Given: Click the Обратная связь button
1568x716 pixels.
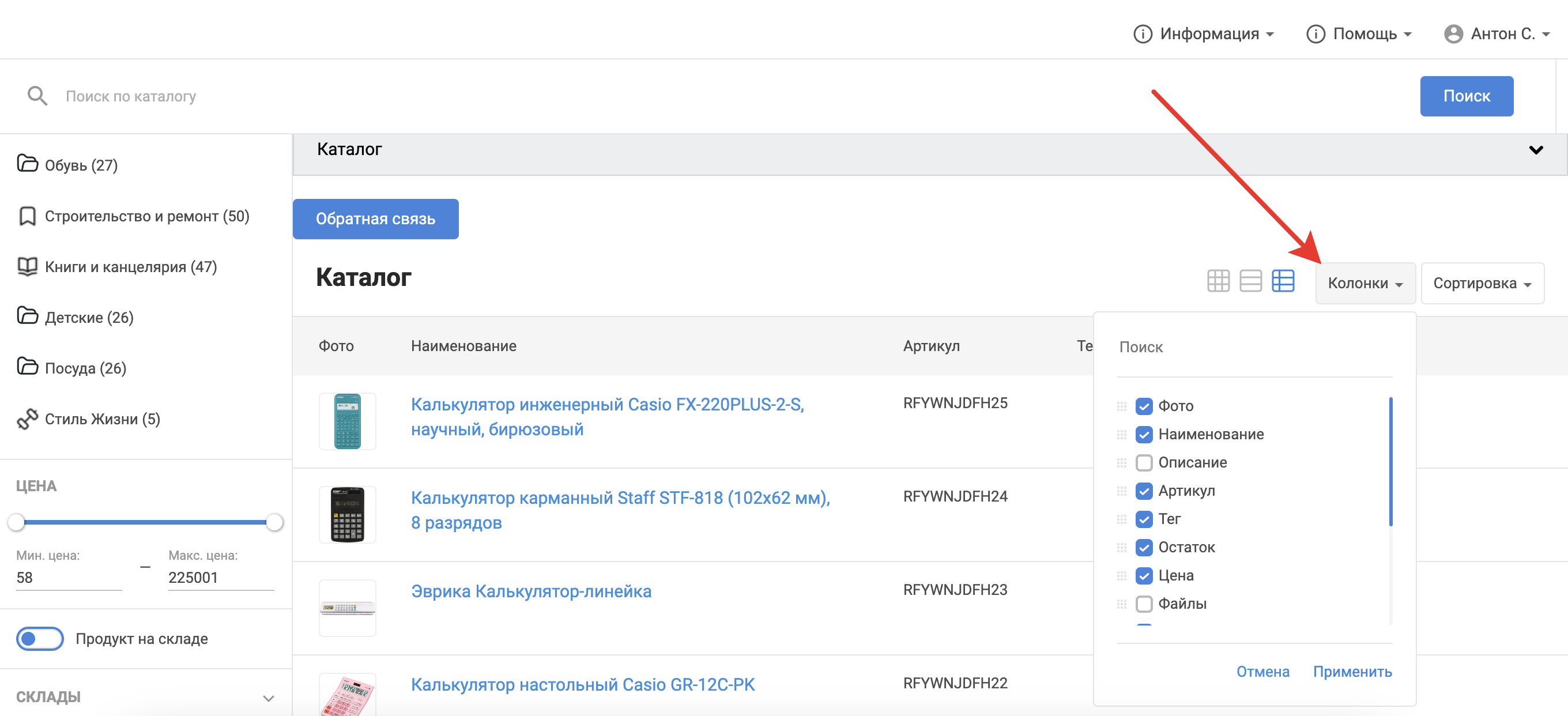Looking at the screenshot, I should [x=375, y=218].
